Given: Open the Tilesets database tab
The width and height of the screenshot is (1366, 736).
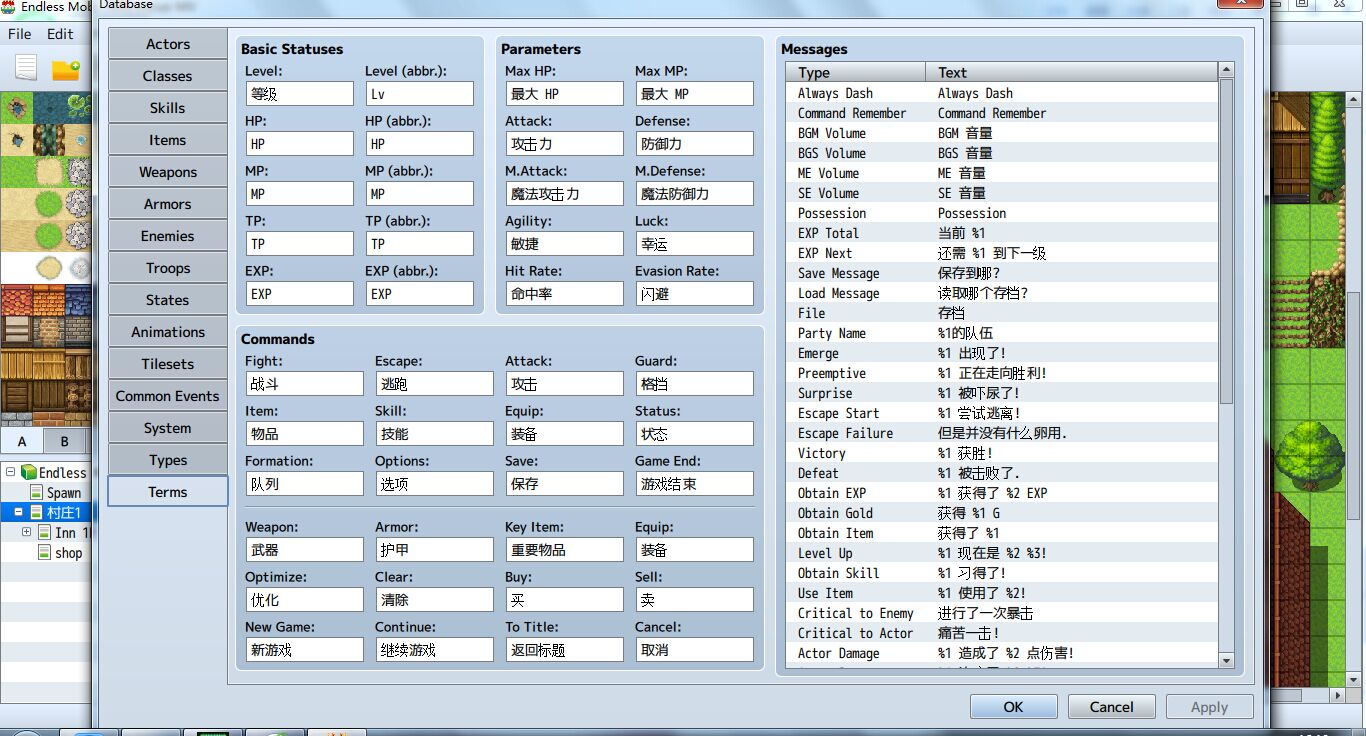Looking at the screenshot, I should click(168, 364).
